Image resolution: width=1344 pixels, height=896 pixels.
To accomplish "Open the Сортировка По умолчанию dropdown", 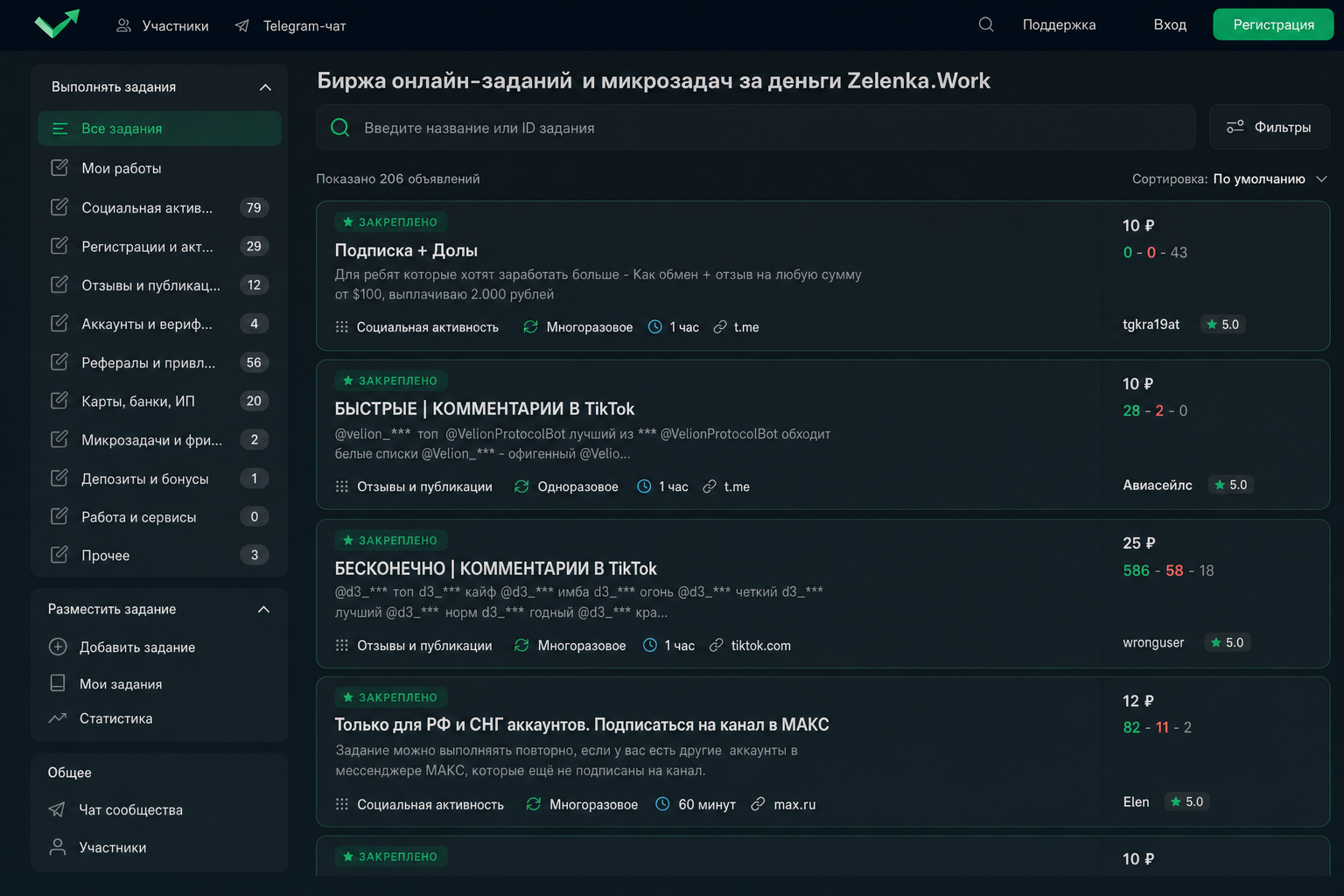I will click(1229, 178).
